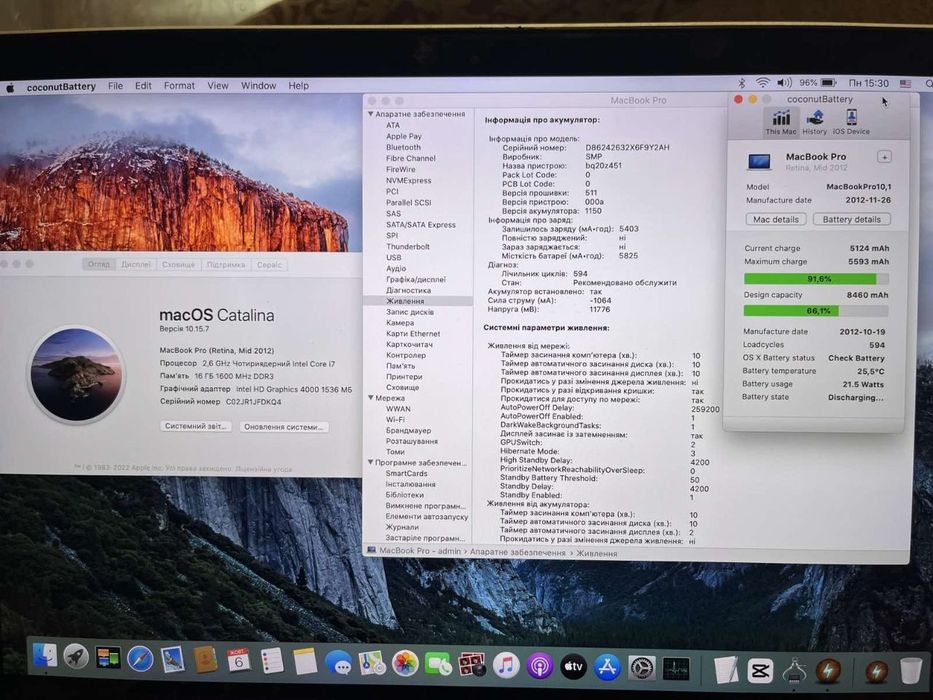Open the File menu
933x700 pixels.
115,86
